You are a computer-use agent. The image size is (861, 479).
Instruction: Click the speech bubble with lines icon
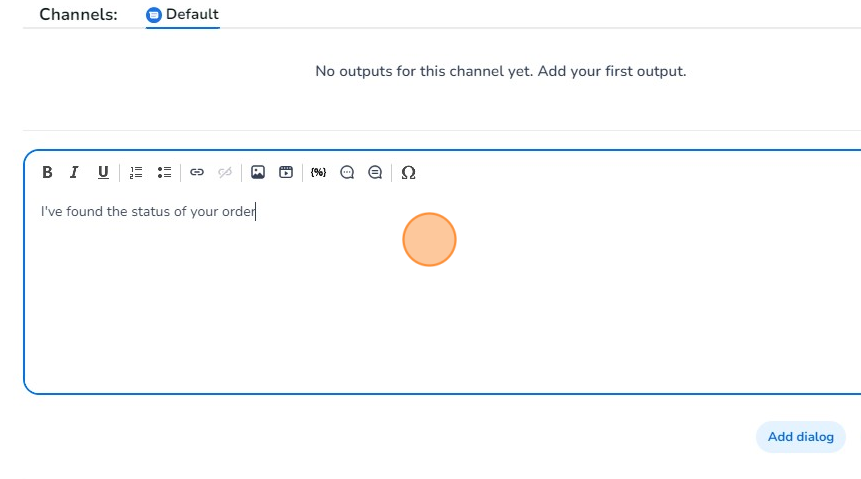pyautogui.click(x=375, y=172)
